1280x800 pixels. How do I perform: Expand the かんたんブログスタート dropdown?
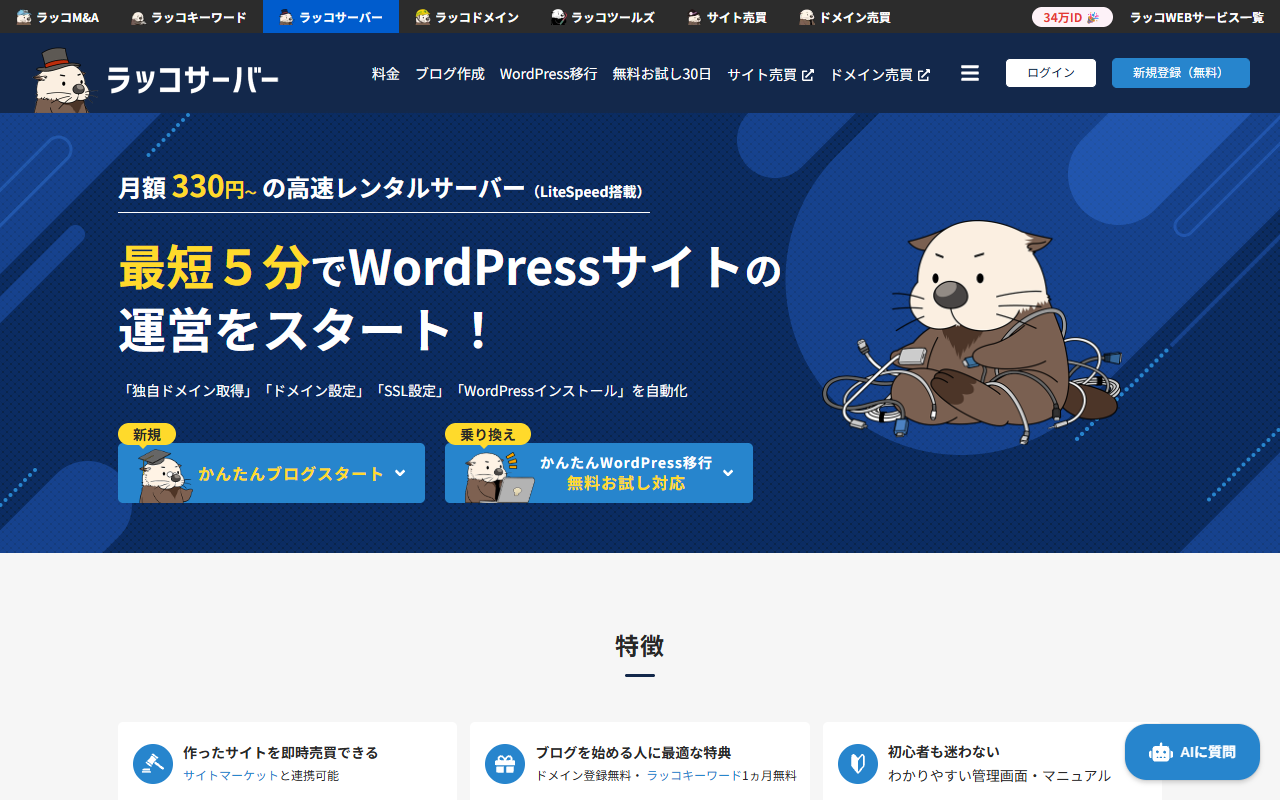point(400,472)
